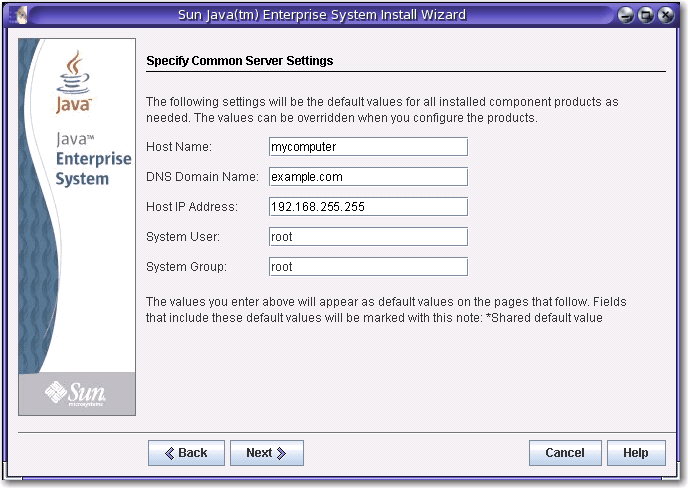This screenshot has height=488, width=688.
Task: Click the Java Enterprise System sidebar text
Action: pos(91,160)
